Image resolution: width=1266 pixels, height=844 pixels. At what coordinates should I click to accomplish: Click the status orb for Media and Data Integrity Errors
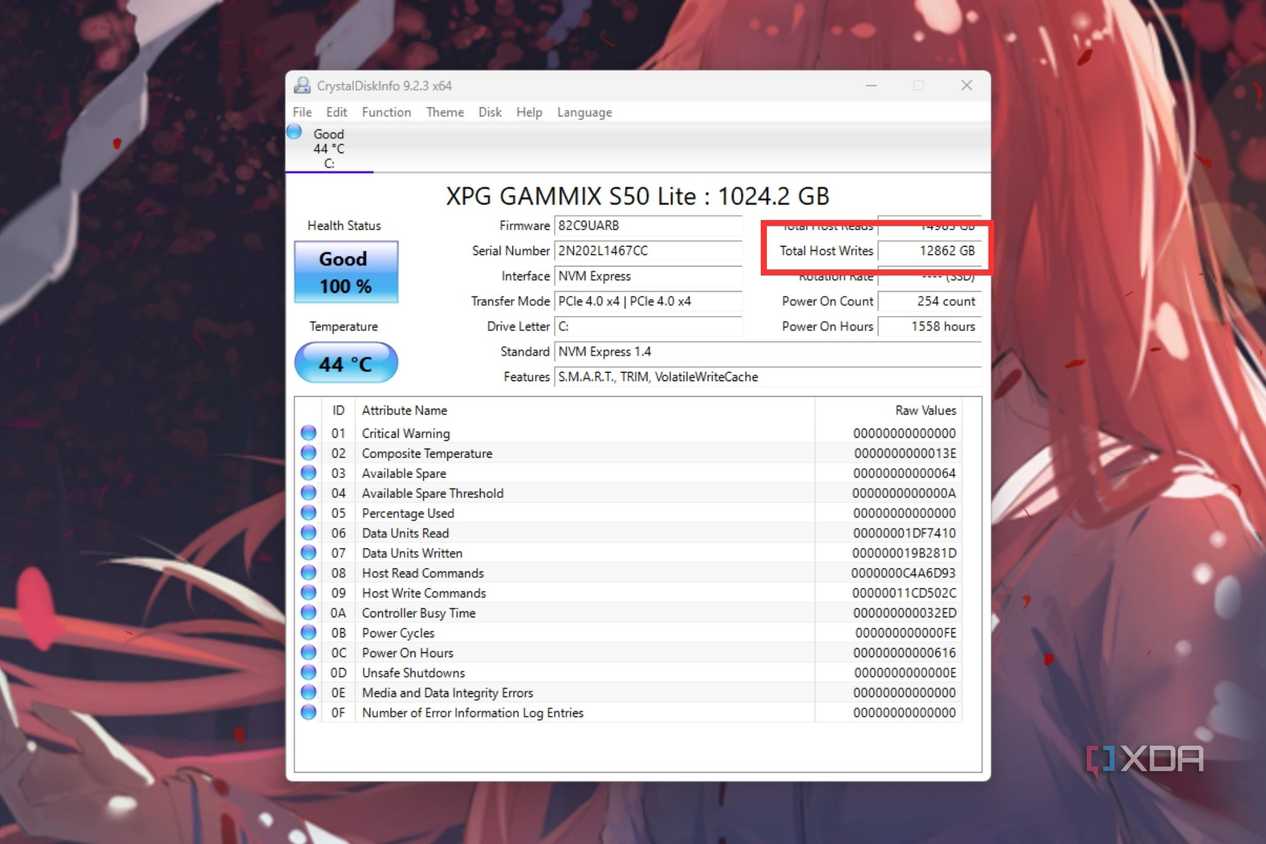click(x=309, y=693)
